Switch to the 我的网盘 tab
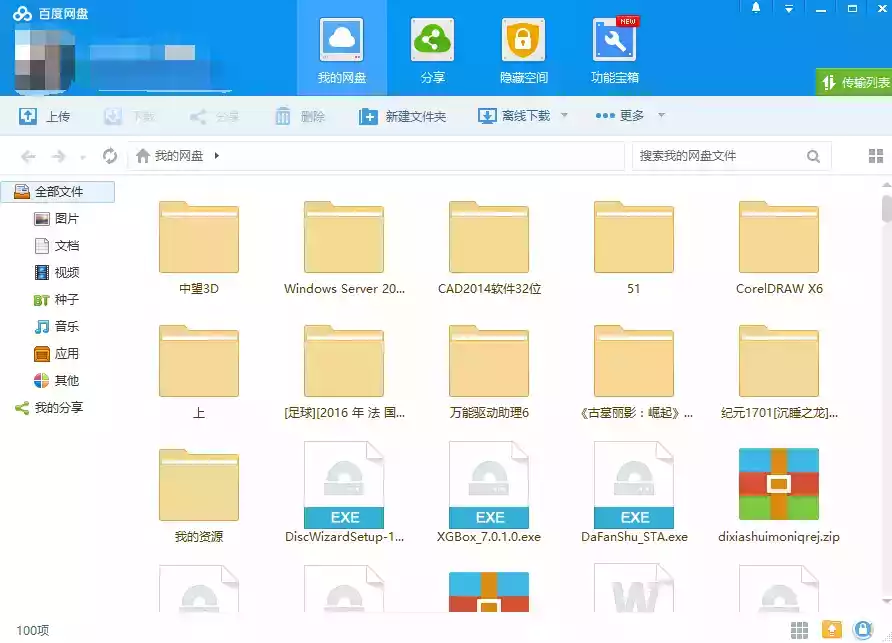The height and width of the screenshot is (643, 892). click(342, 47)
